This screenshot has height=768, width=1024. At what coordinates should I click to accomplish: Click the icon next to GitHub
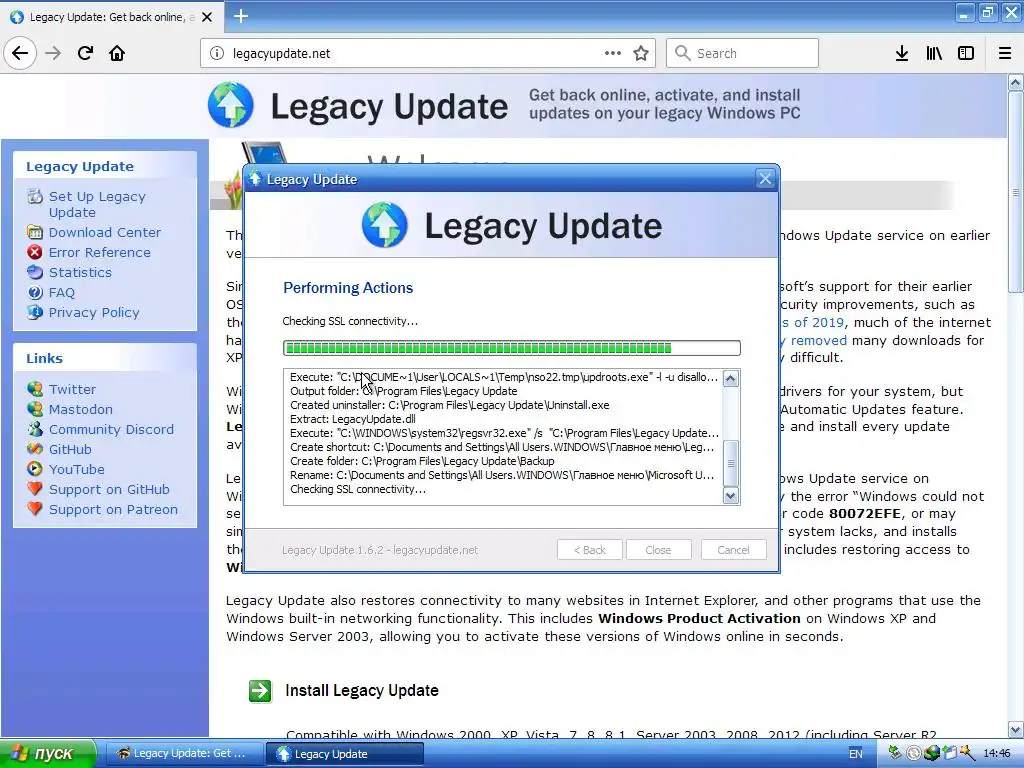(35, 449)
